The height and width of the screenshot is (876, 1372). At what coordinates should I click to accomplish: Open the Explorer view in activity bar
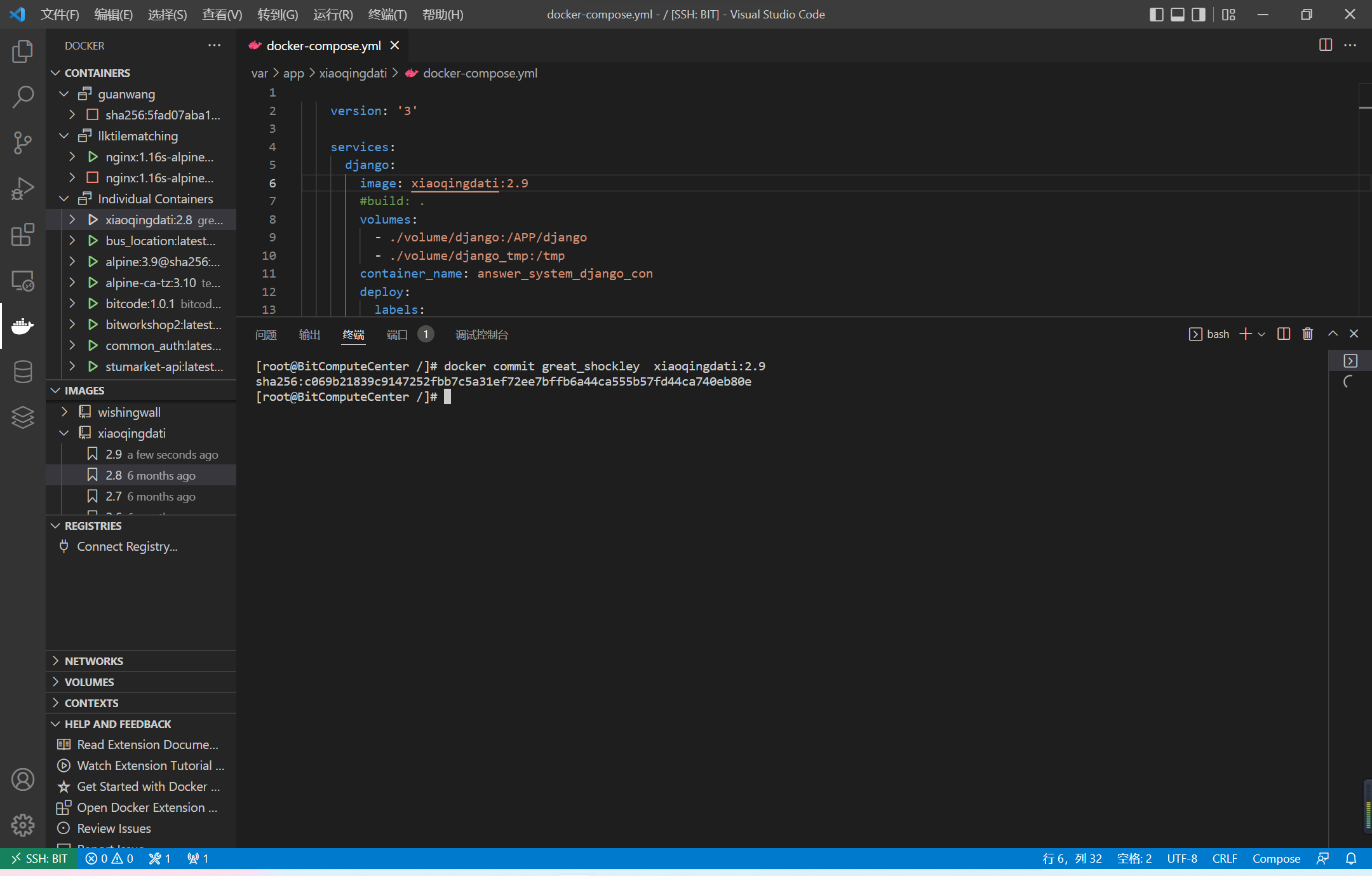23,51
